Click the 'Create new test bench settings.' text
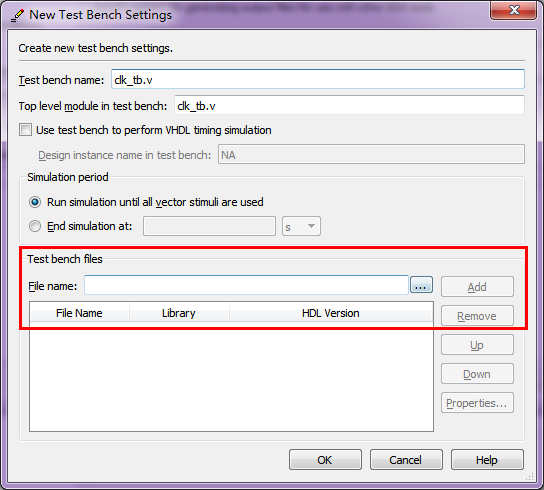The width and height of the screenshot is (544, 490). pos(95,48)
